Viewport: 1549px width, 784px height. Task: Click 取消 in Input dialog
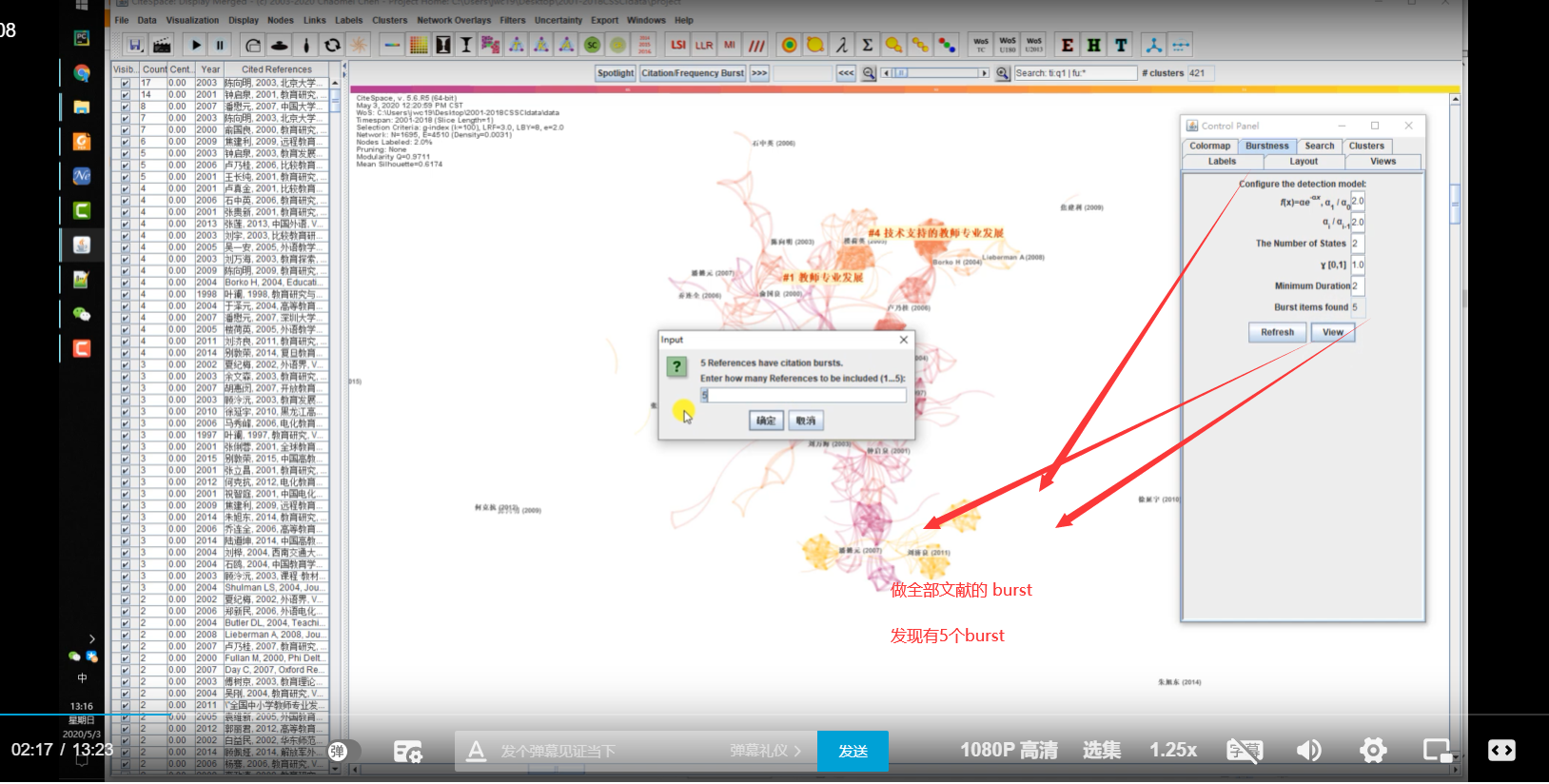pyautogui.click(x=806, y=421)
